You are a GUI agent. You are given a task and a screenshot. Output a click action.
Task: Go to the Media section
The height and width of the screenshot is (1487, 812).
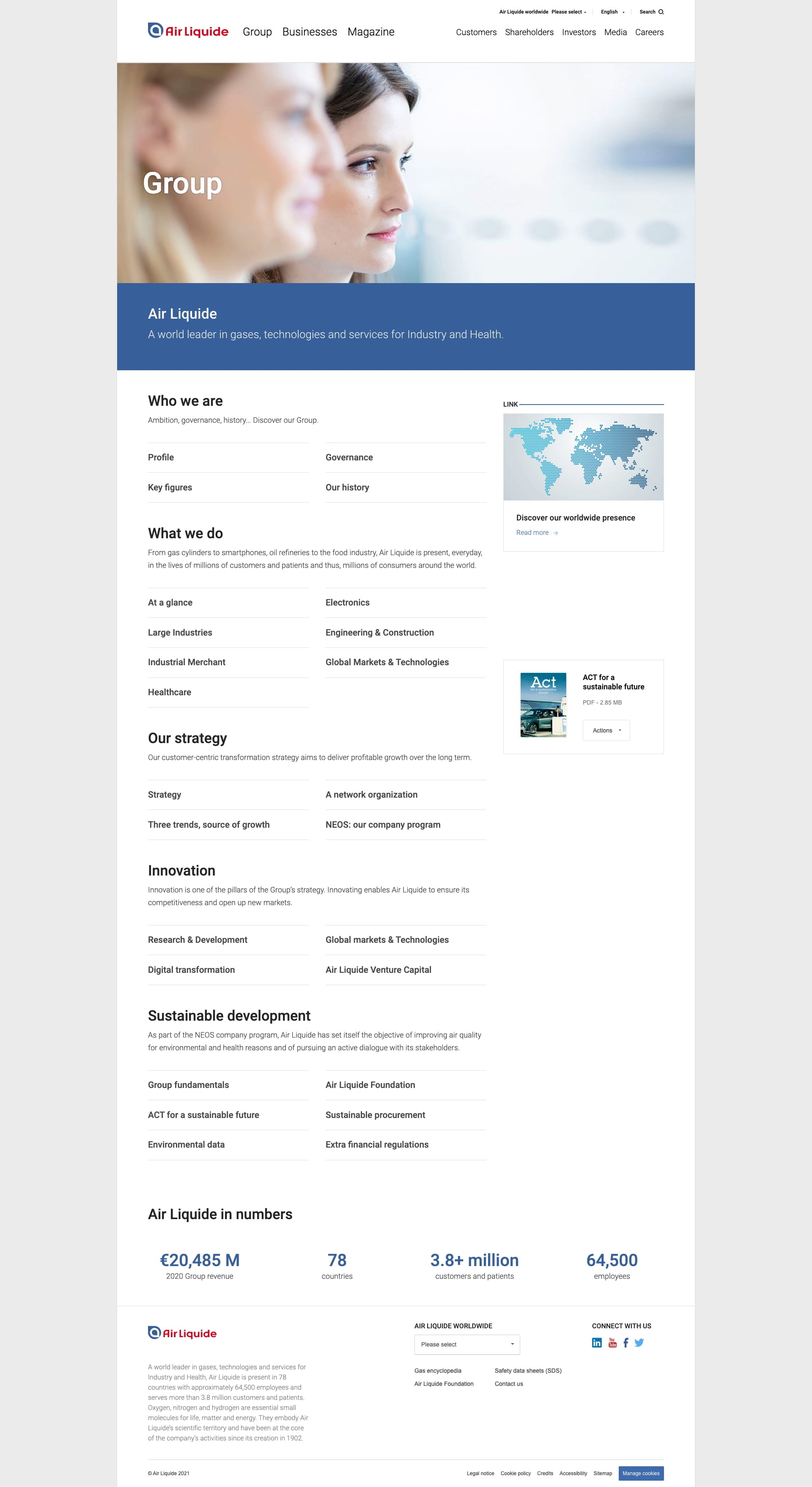click(615, 32)
